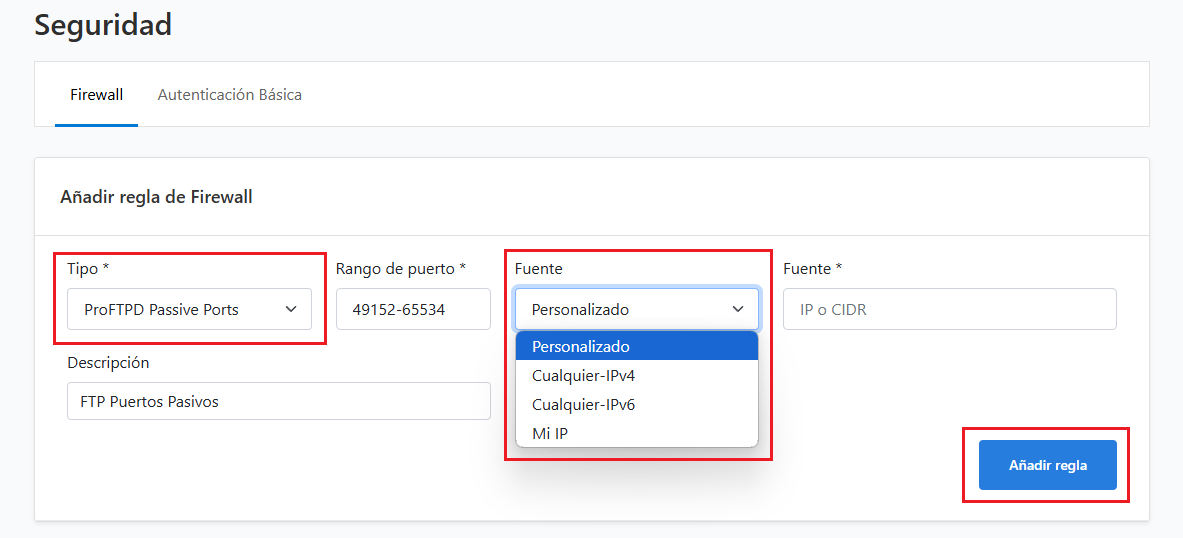The width and height of the screenshot is (1183, 538).
Task: Click the Descripción field label
Action: click(x=109, y=362)
